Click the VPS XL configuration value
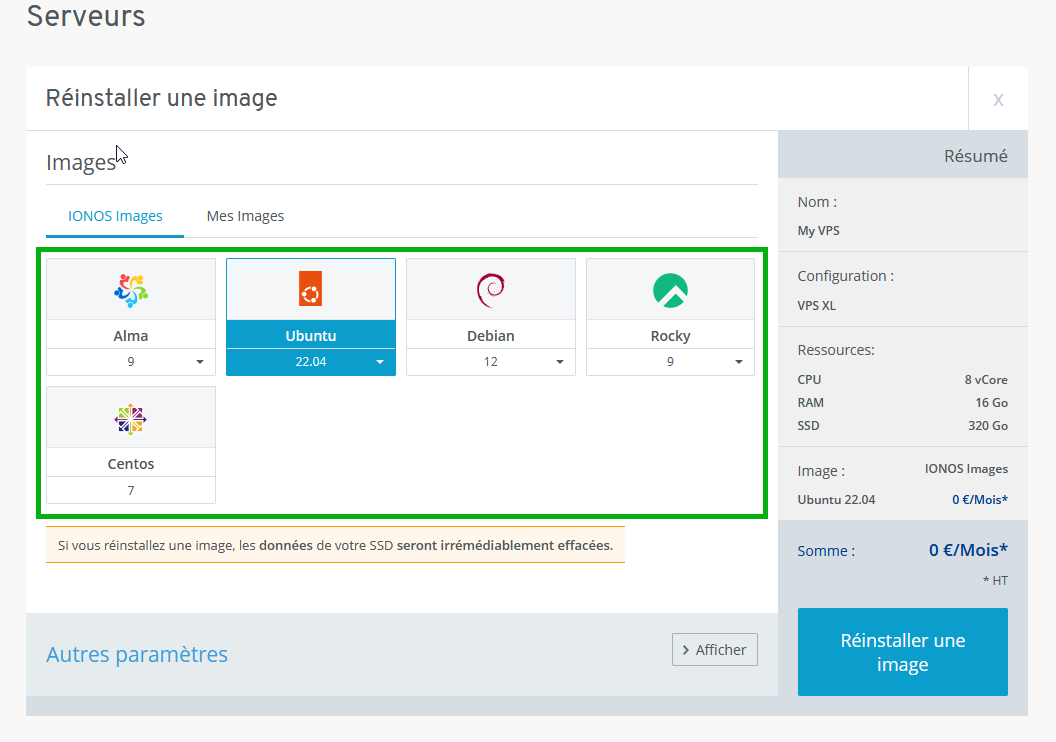Image resolution: width=1056 pixels, height=742 pixels. pos(816,305)
